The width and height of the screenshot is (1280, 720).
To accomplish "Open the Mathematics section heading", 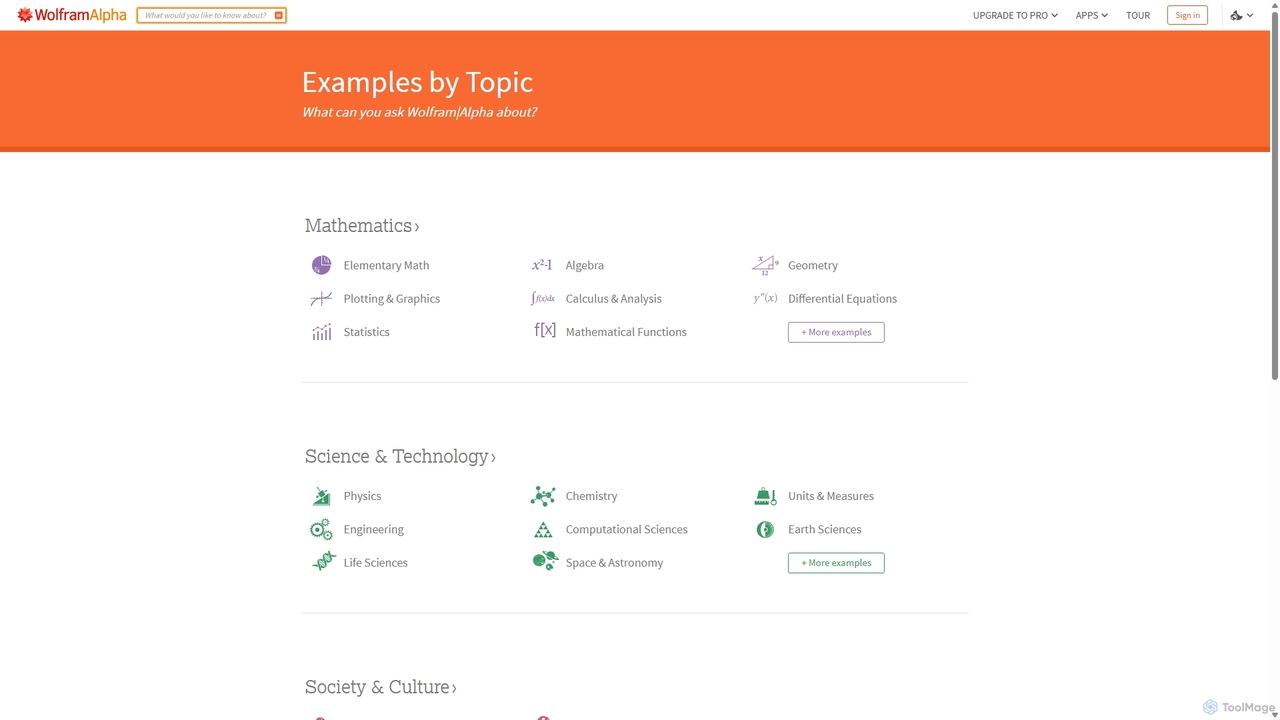I will pyautogui.click(x=362, y=226).
